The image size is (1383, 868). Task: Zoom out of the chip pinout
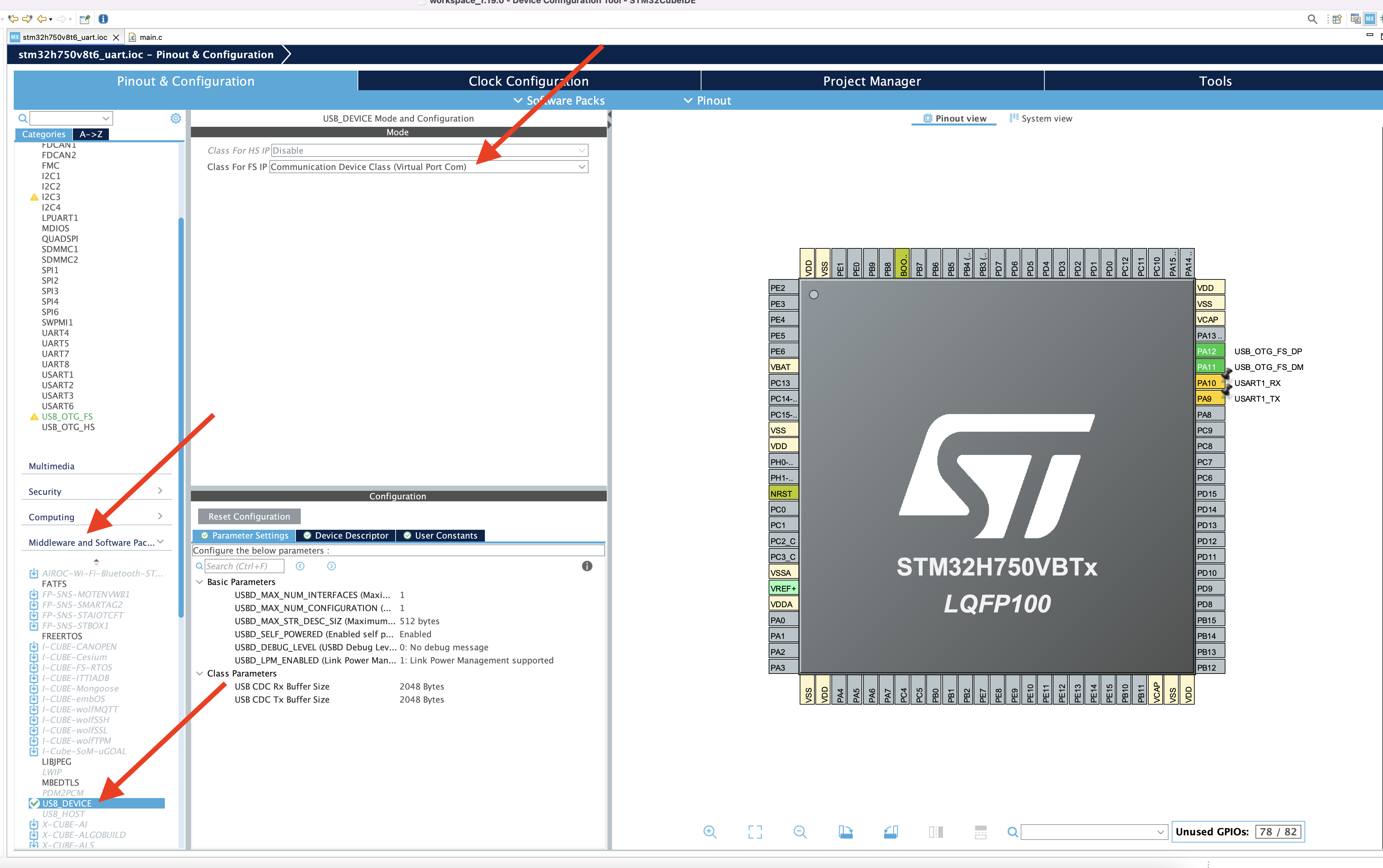pyautogui.click(x=800, y=832)
